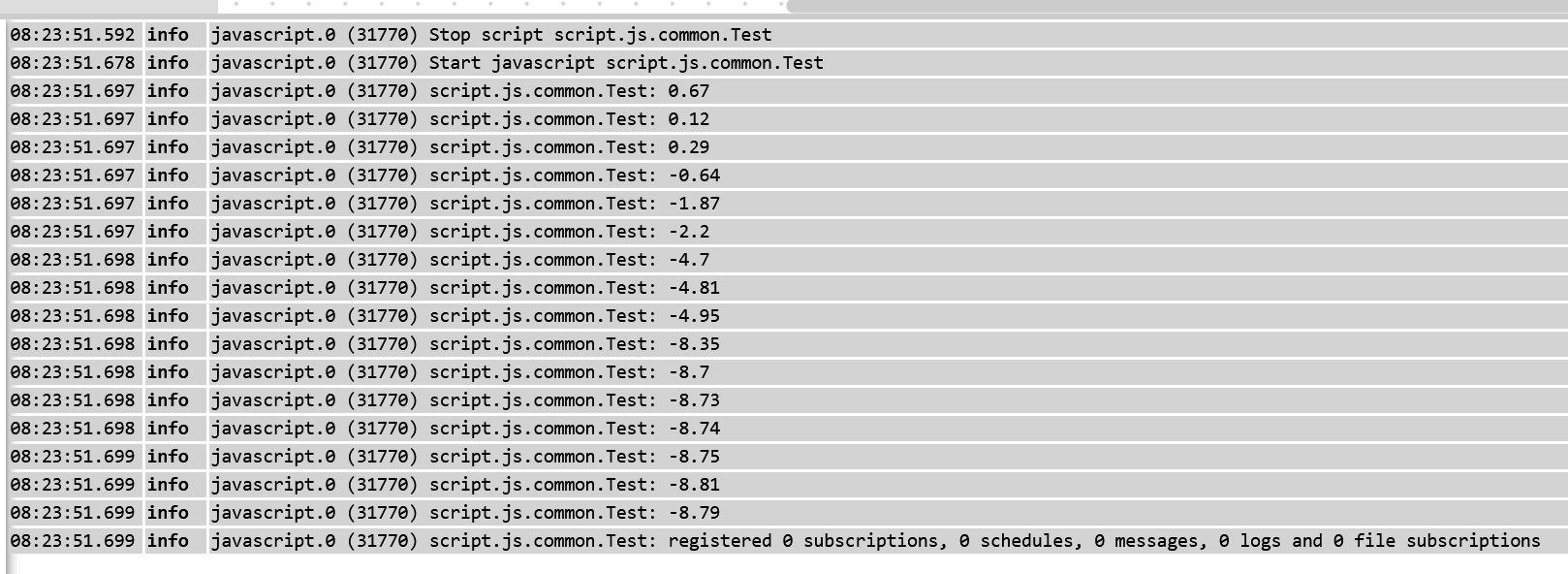The width and height of the screenshot is (1568, 574).
Task: Select the log message with value -4.95
Action: pos(787,316)
